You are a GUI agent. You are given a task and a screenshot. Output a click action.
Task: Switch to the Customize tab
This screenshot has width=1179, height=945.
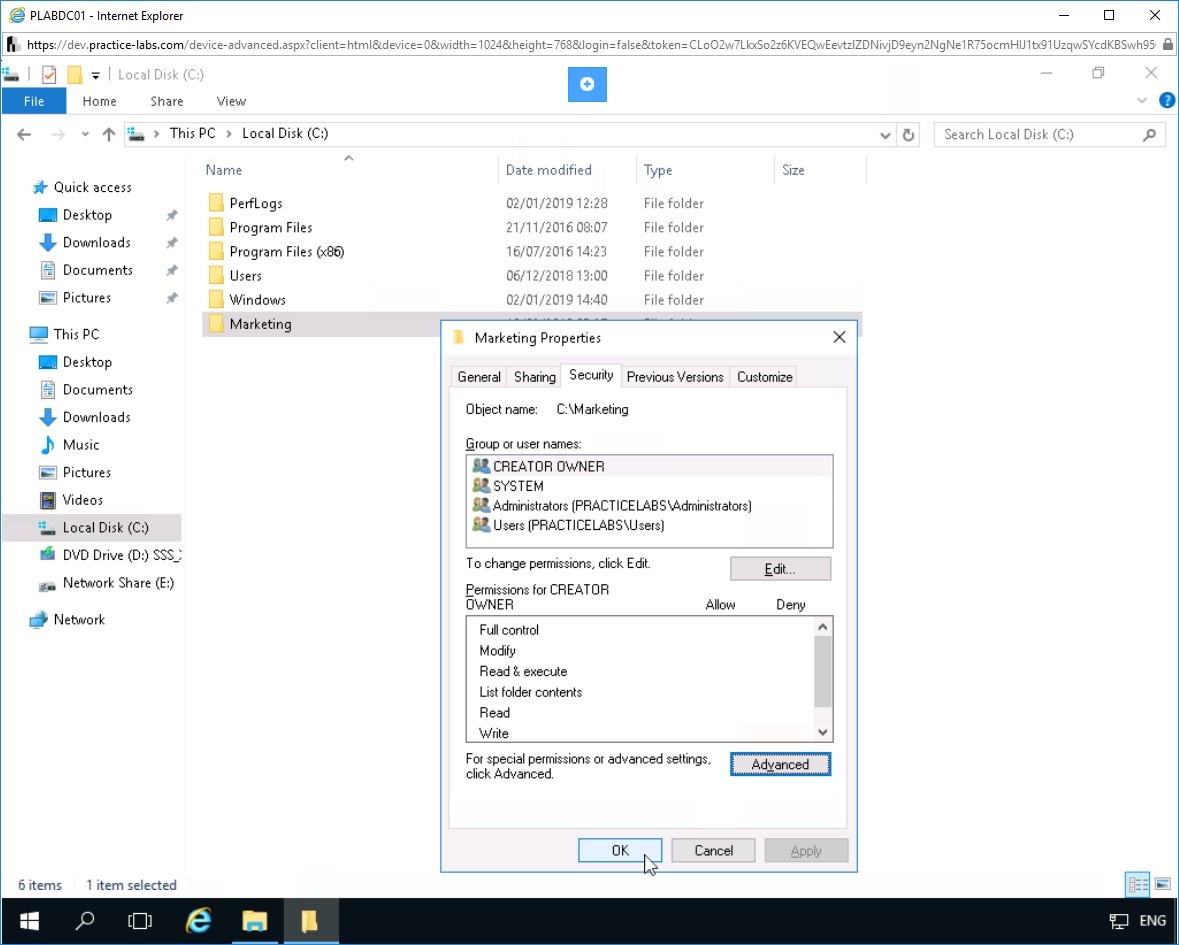point(765,377)
